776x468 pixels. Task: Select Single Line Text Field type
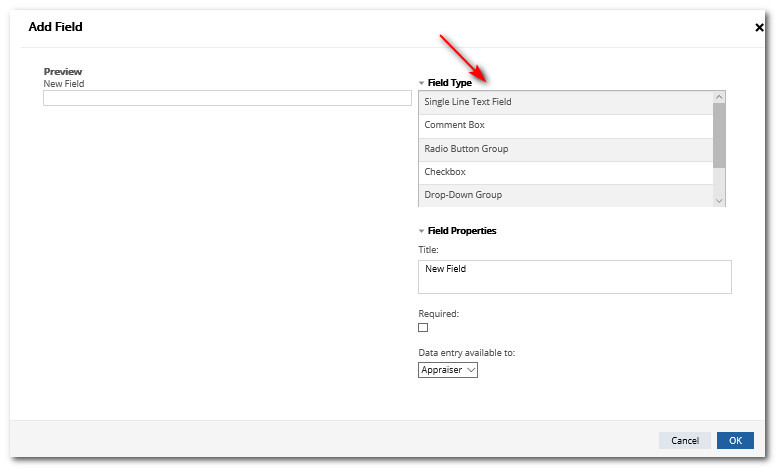pos(566,102)
